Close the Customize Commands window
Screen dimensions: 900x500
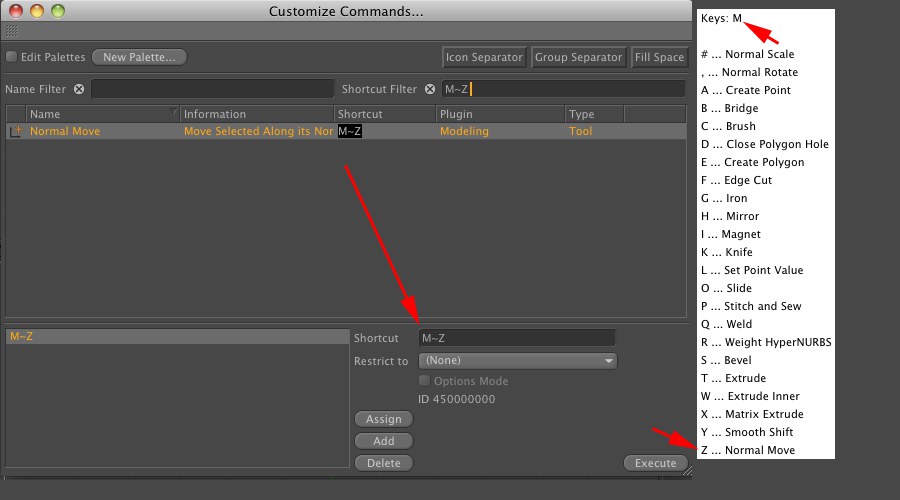coord(16,11)
